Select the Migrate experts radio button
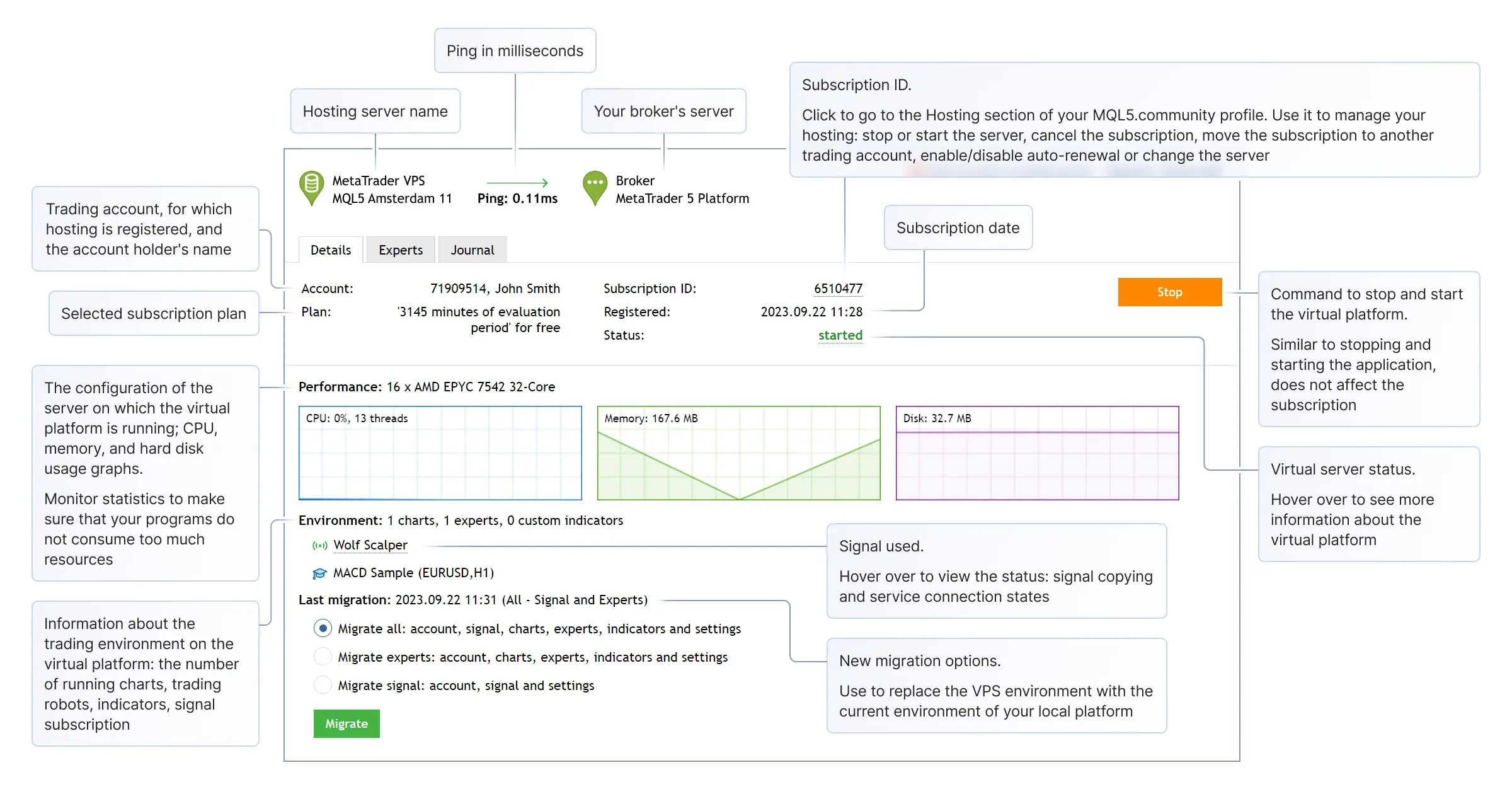The width and height of the screenshot is (1512, 794). (323, 657)
